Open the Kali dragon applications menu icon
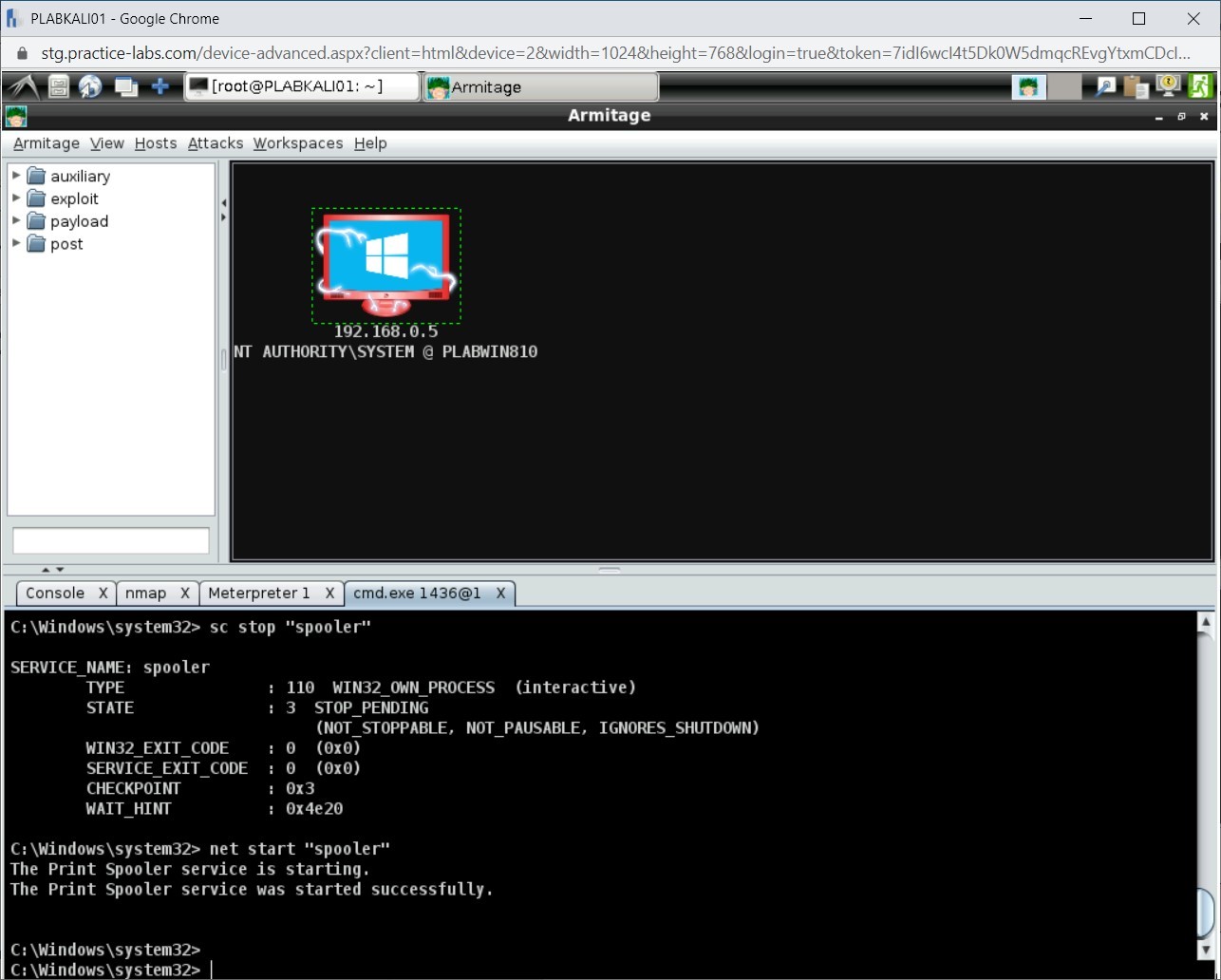 pos(23,85)
